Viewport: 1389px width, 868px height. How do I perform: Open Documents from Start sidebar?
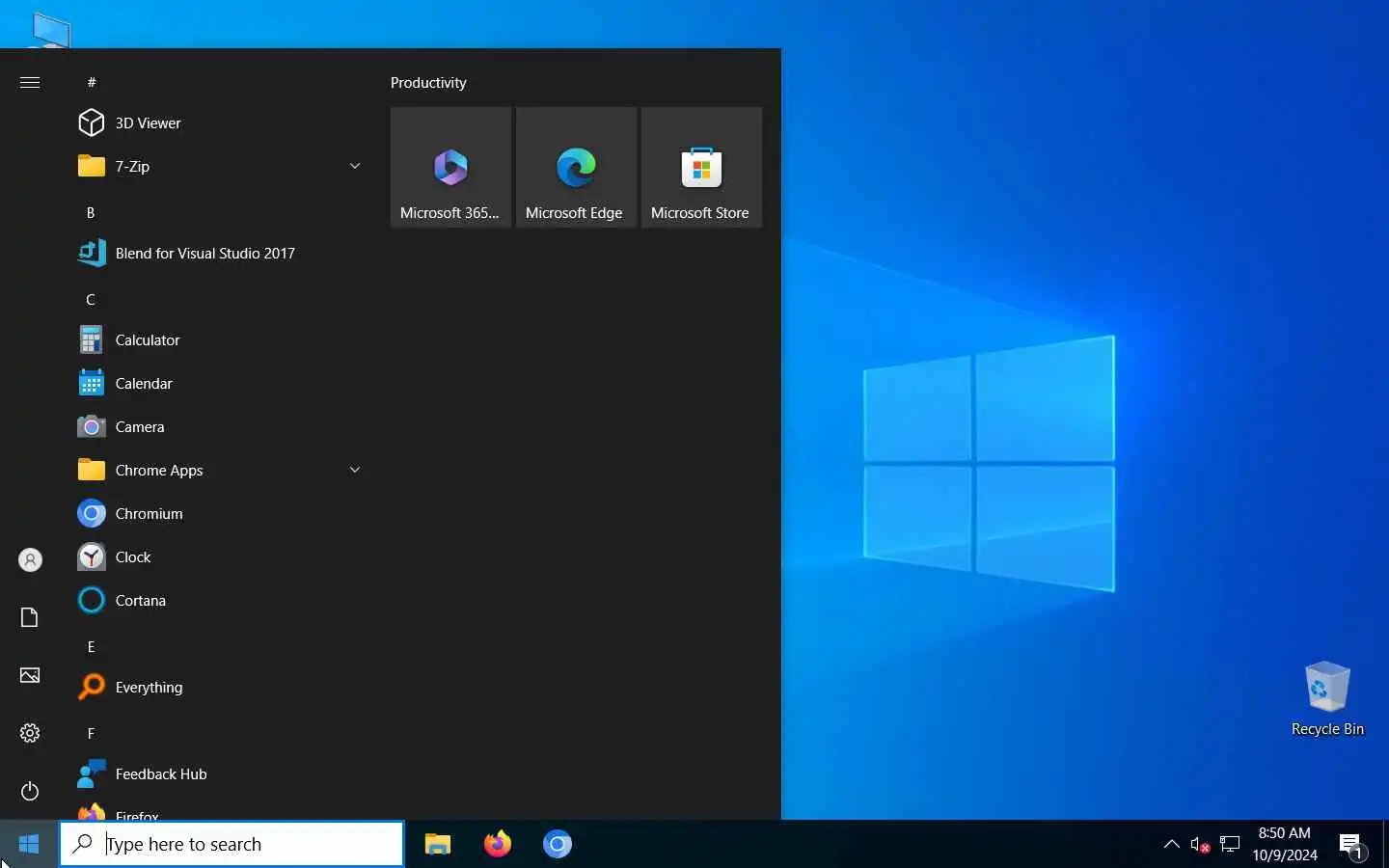click(x=30, y=617)
